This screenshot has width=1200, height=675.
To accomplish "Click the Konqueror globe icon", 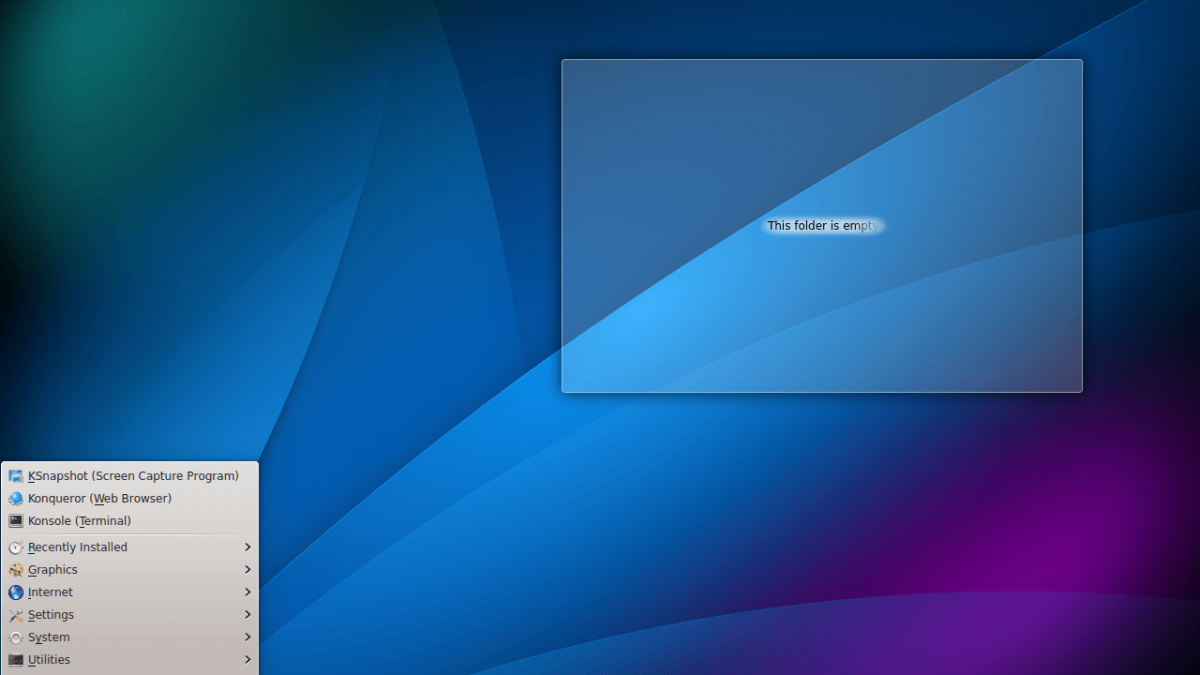I will 16,498.
